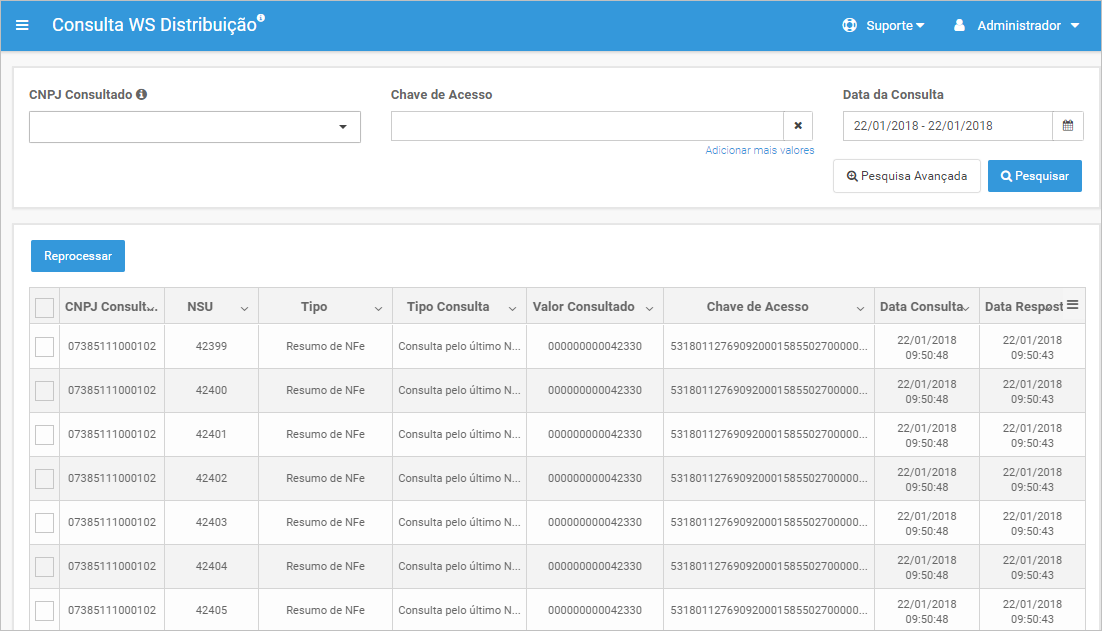The height and width of the screenshot is (631, 1102).
Task: Open the calendar date picker
Action: [x=1068, y=126]
